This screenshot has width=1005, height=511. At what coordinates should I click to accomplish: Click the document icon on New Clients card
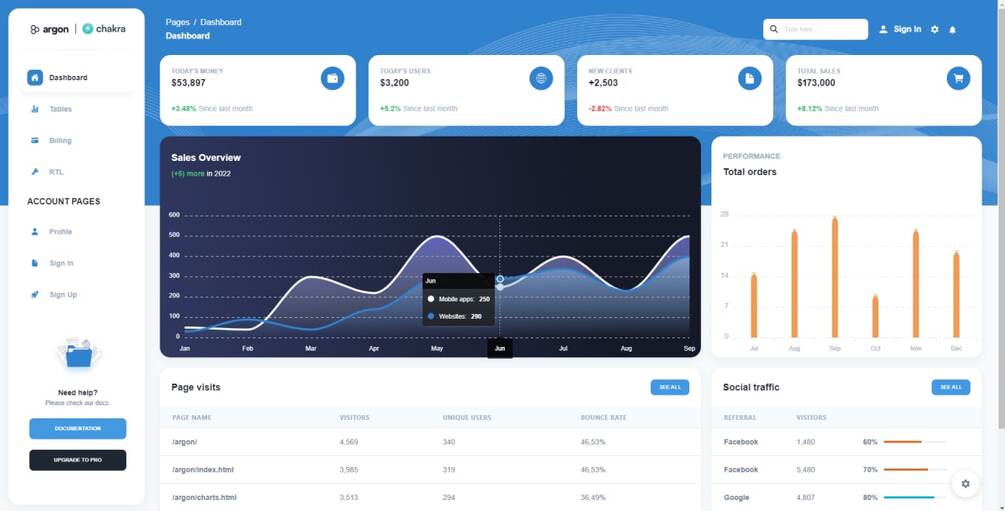pos(750,78)
